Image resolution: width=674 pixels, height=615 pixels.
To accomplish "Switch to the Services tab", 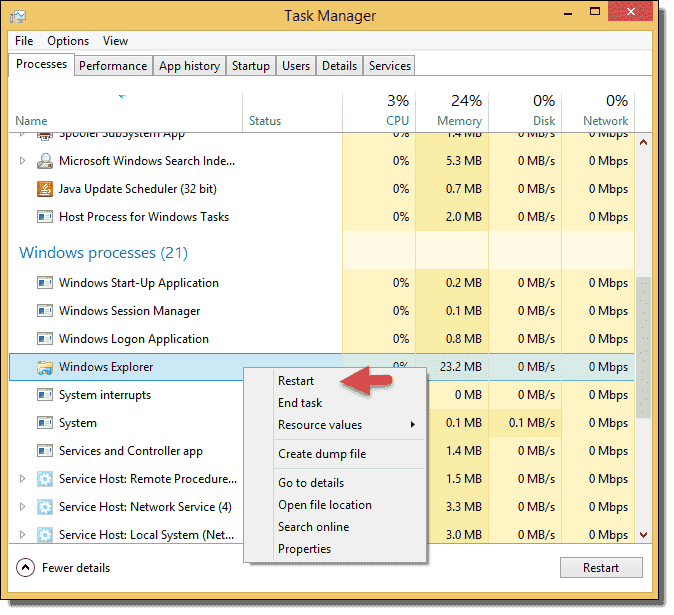I will pos(389,66).
